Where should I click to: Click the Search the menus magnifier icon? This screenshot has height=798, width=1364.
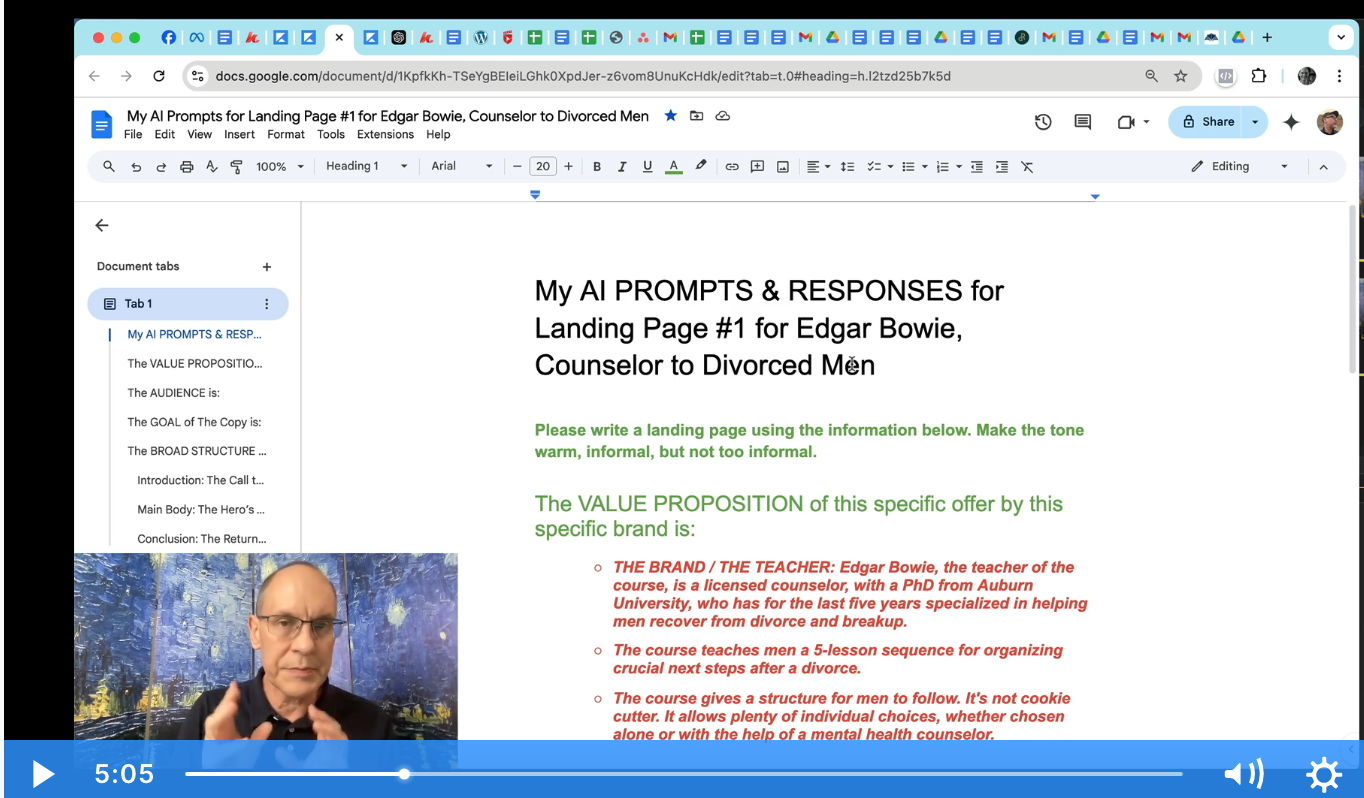coord(109,167)
